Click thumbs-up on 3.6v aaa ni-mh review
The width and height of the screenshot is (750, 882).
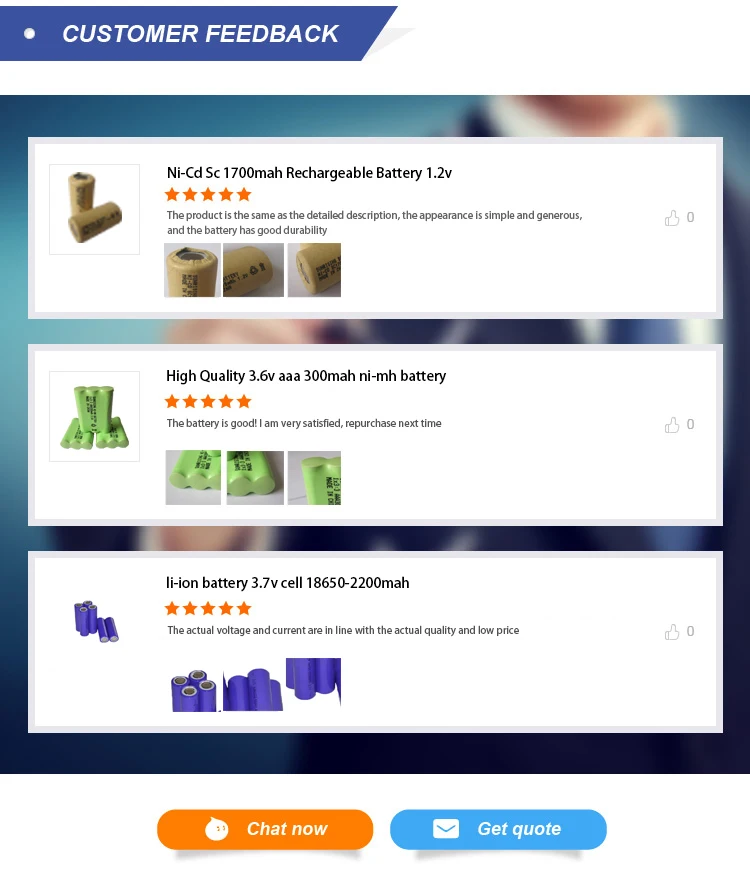[x=672, y=425]
